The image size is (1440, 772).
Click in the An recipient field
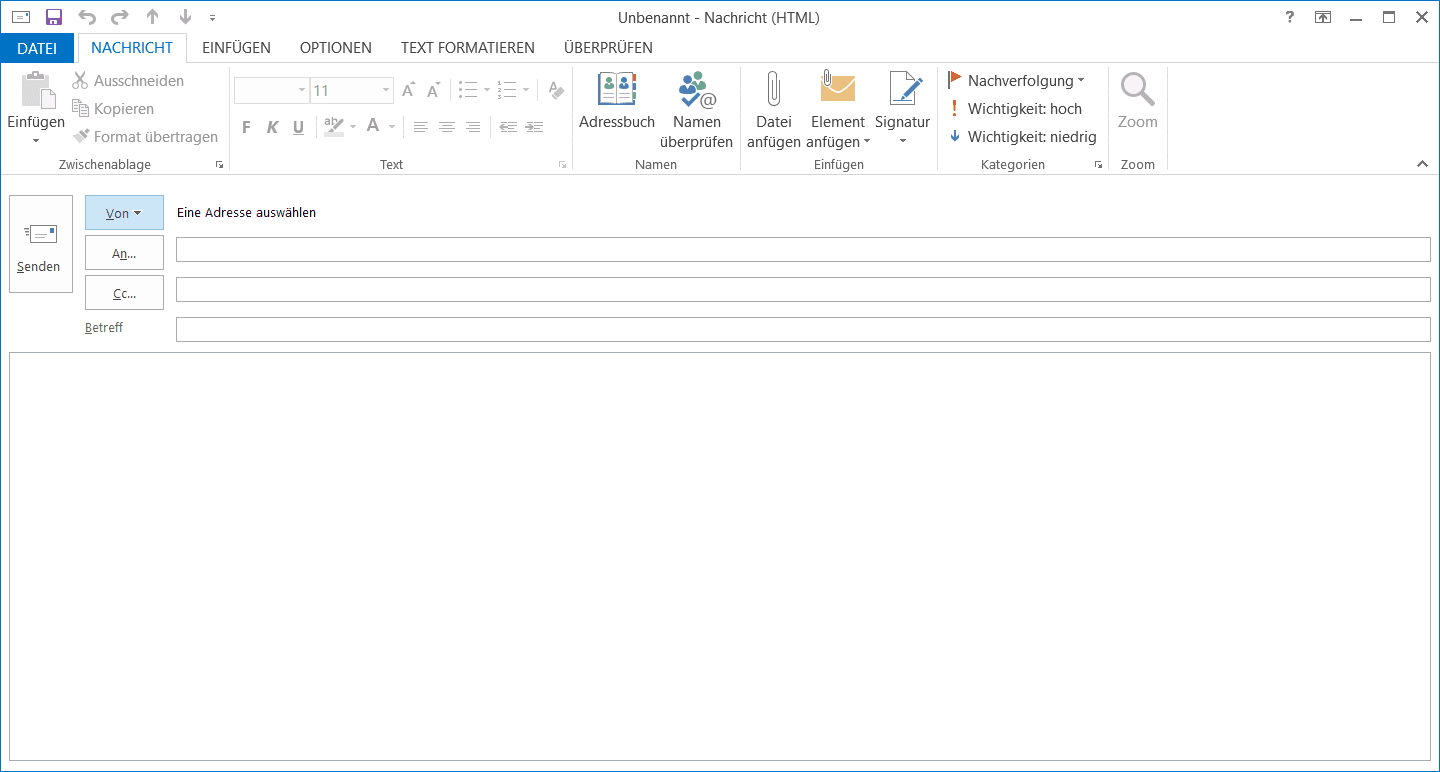[x=803, y=250]
